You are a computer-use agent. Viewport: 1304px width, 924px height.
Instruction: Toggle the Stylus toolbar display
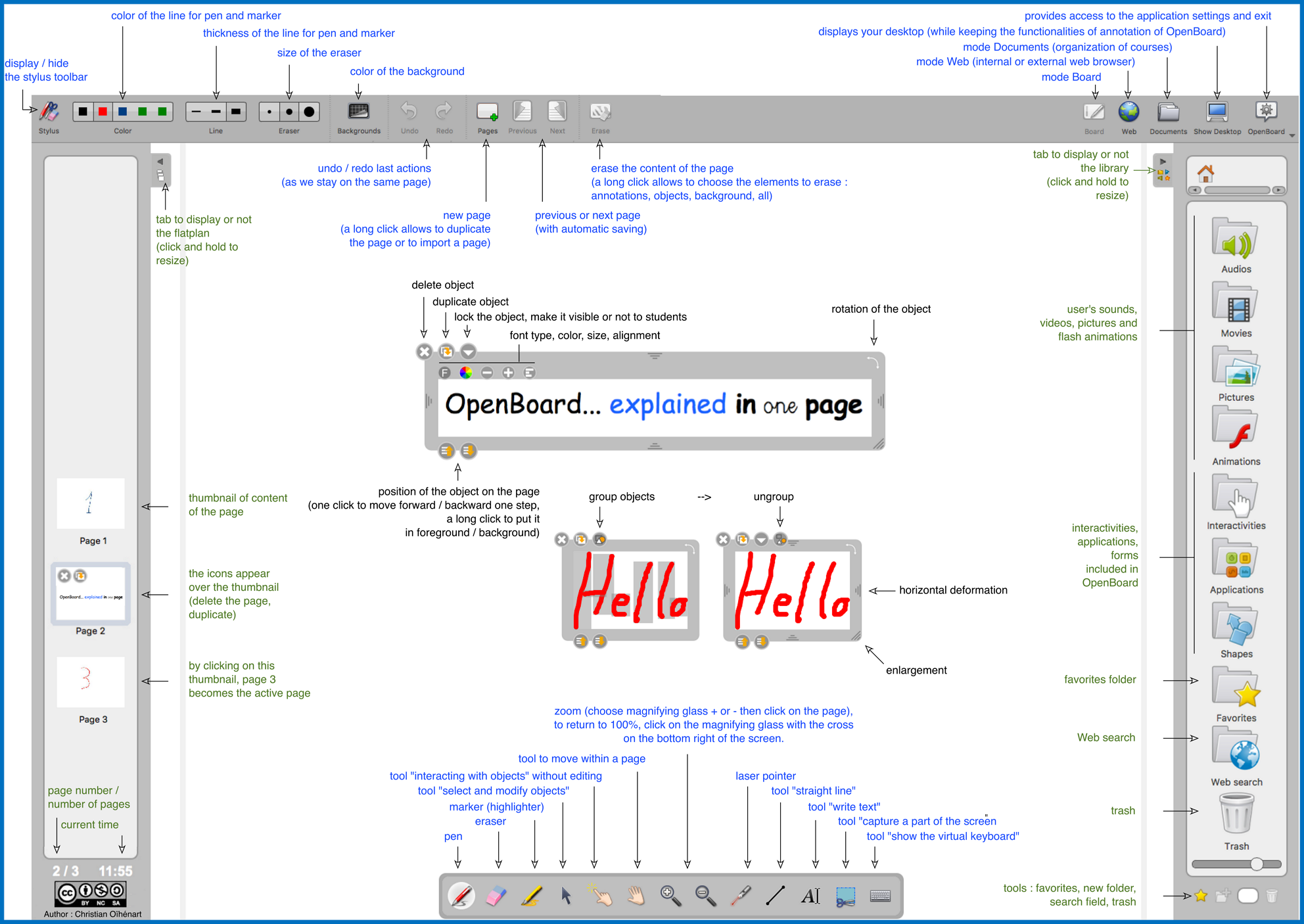coord(49,112)
